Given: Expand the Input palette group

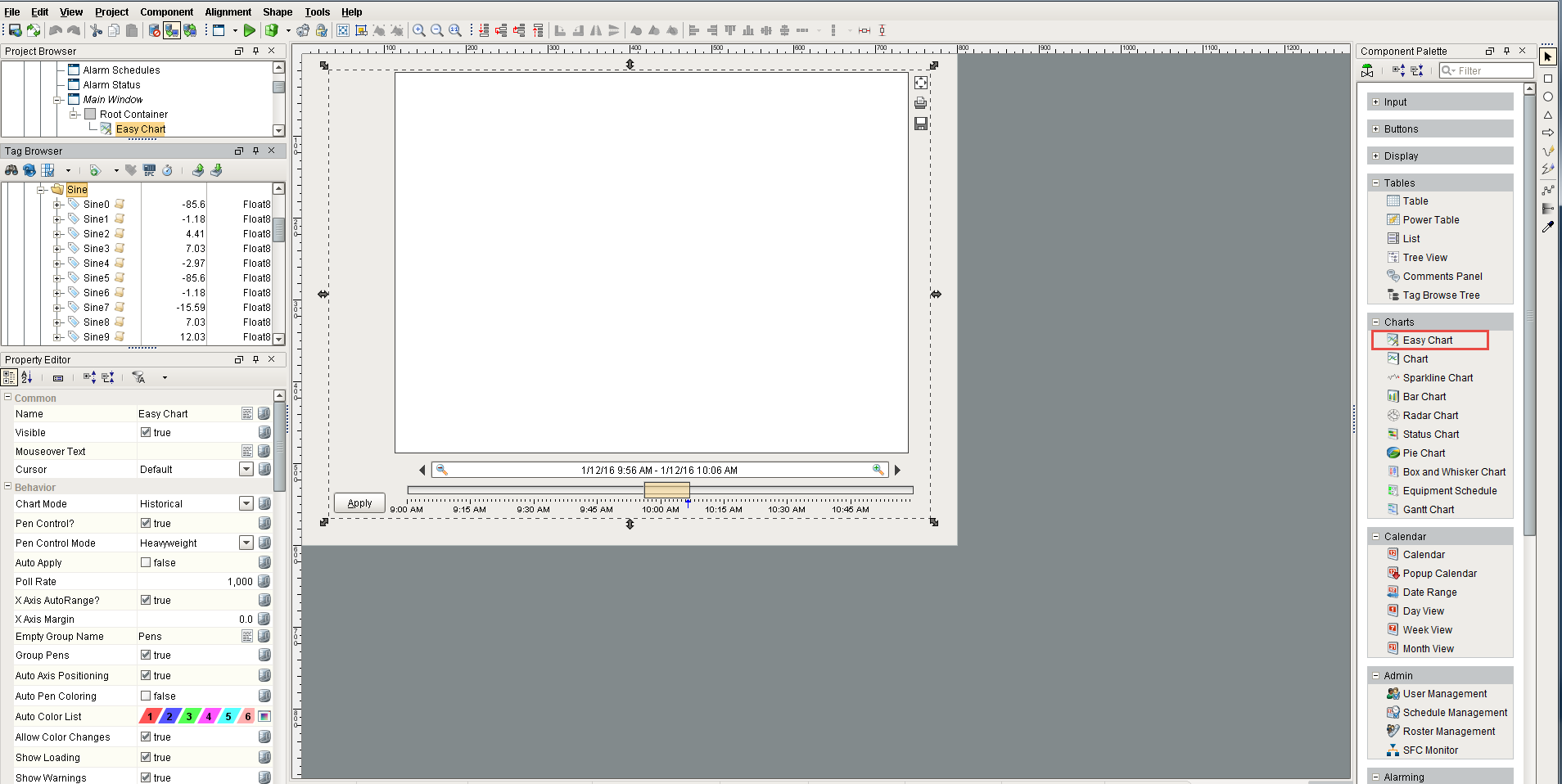Looking at the screenshot, I should coord(1375,102).
